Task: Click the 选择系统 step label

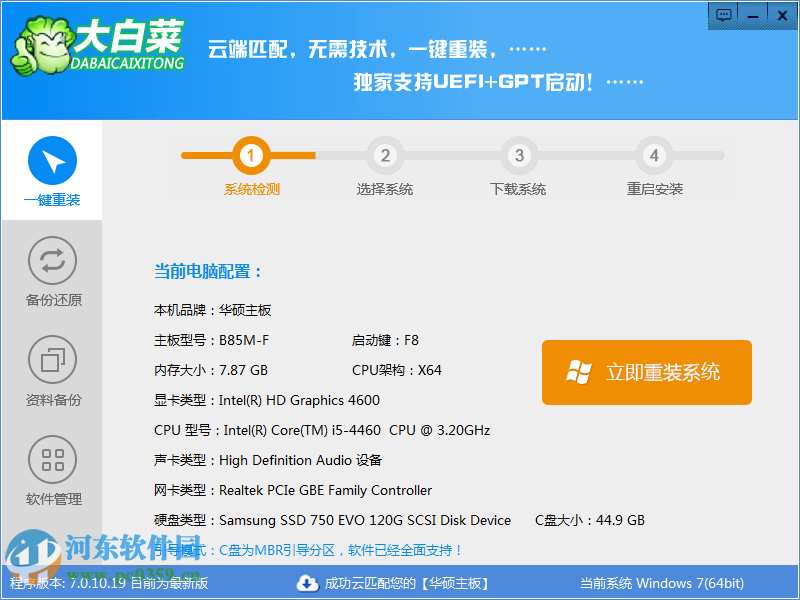Action: 385,189
